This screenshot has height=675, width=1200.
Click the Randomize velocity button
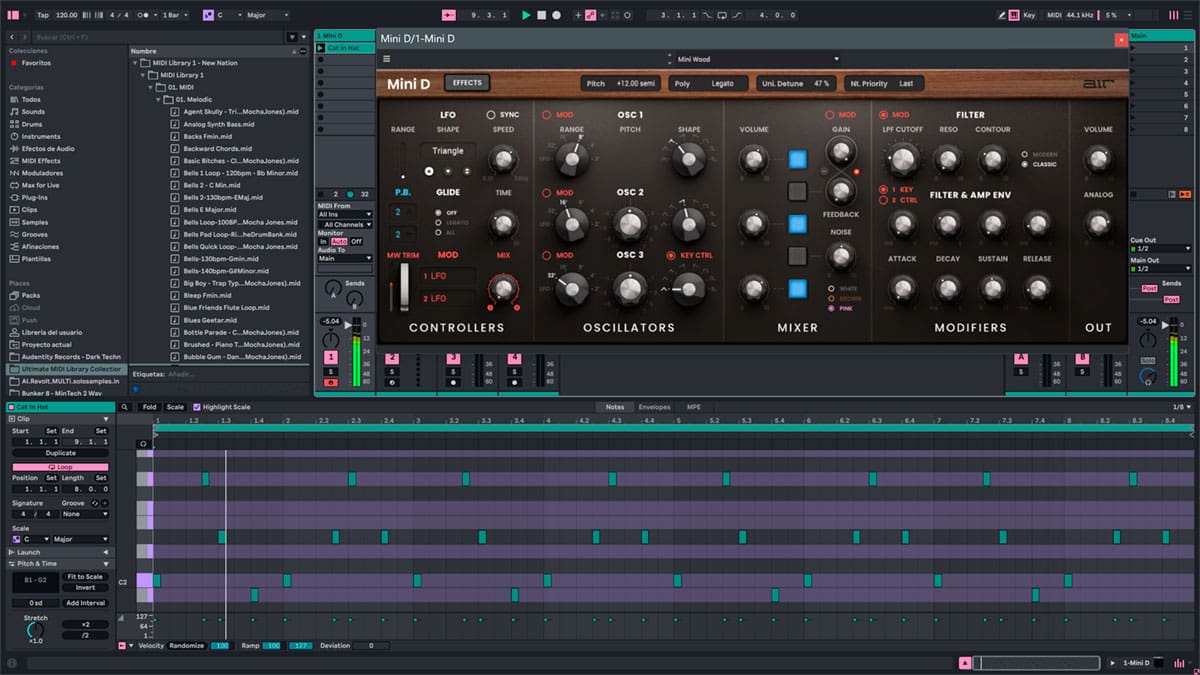click(186, 646)
